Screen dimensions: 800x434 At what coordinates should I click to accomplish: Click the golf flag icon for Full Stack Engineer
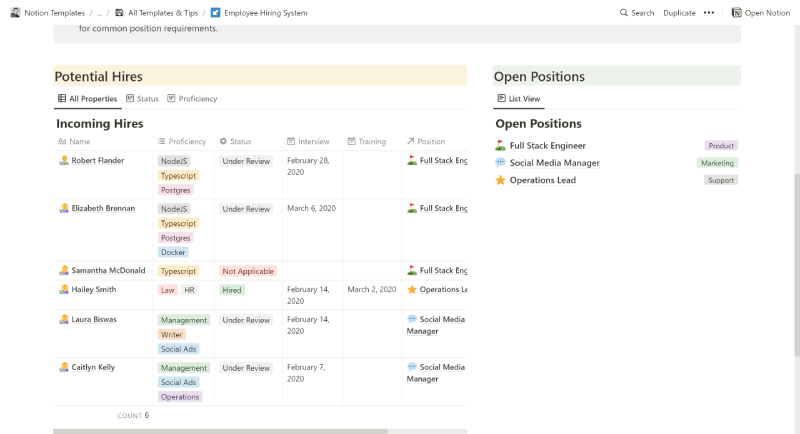[501, 145]
